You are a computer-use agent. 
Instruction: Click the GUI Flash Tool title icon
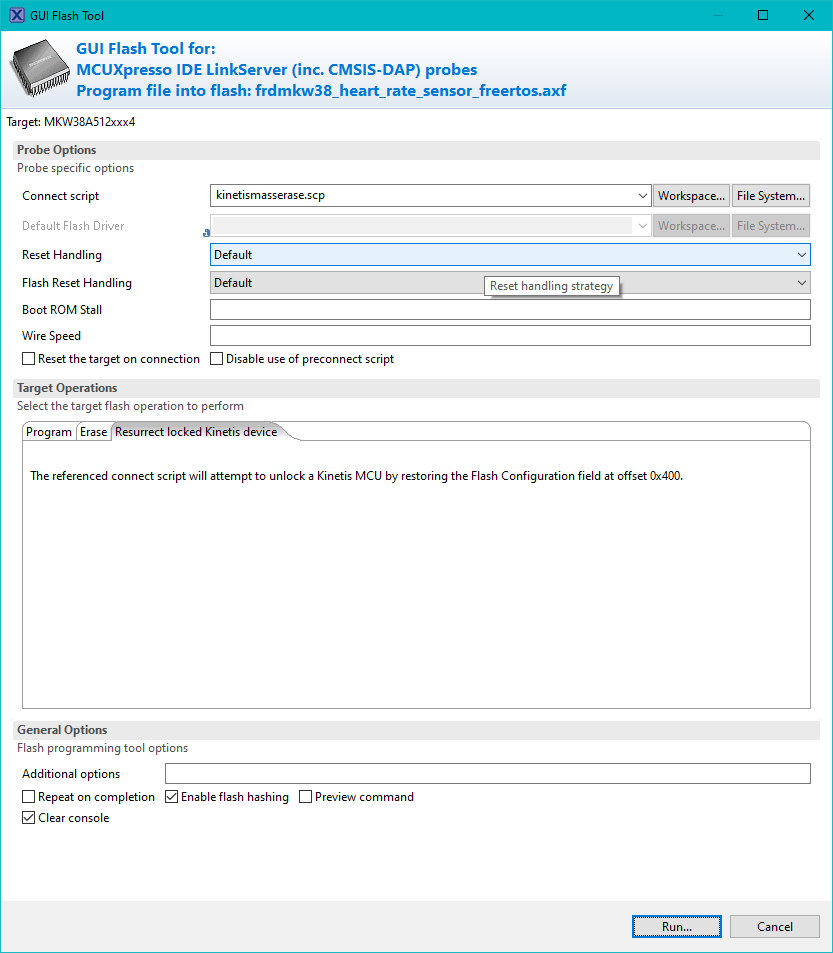coord(17,15)
